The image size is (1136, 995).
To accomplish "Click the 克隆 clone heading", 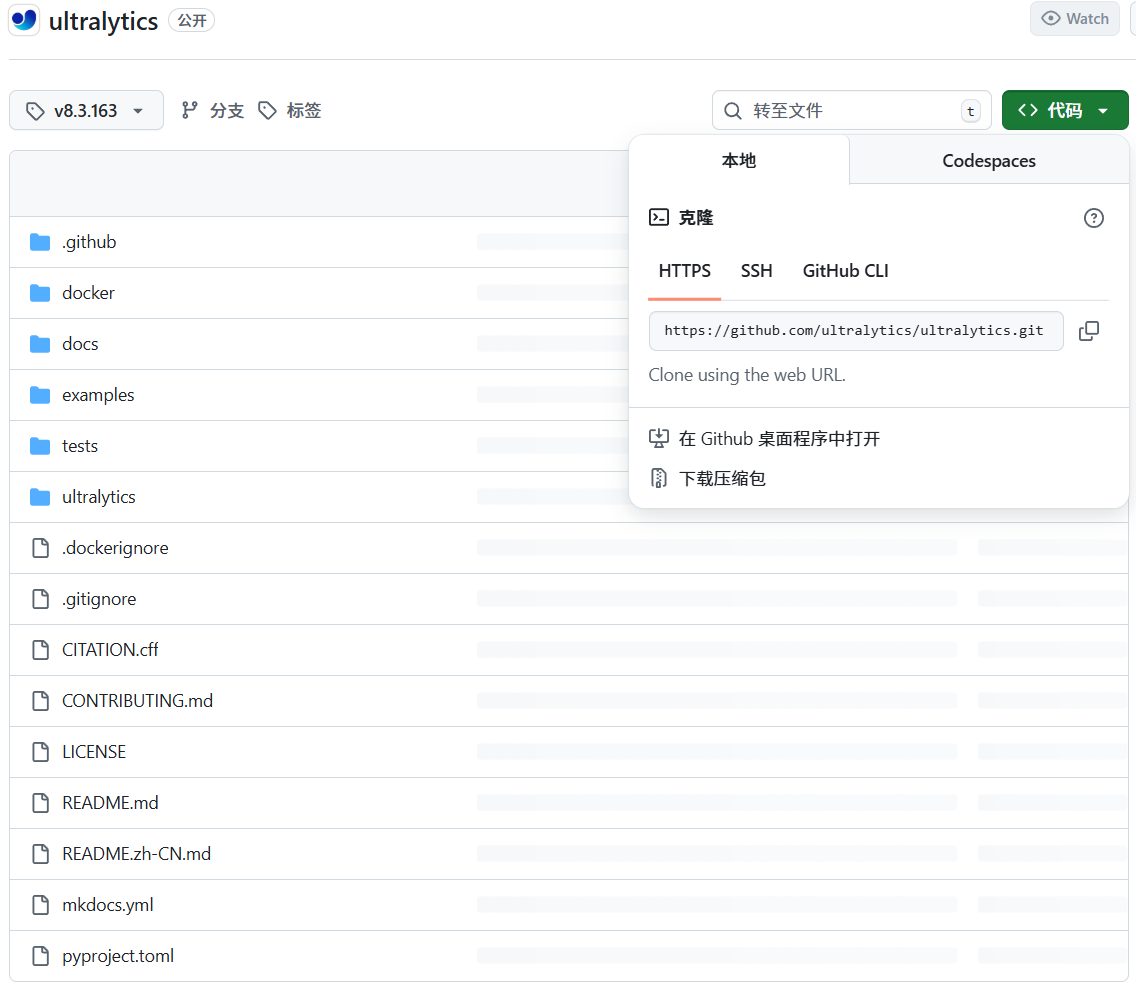I will tap(696, 217).
